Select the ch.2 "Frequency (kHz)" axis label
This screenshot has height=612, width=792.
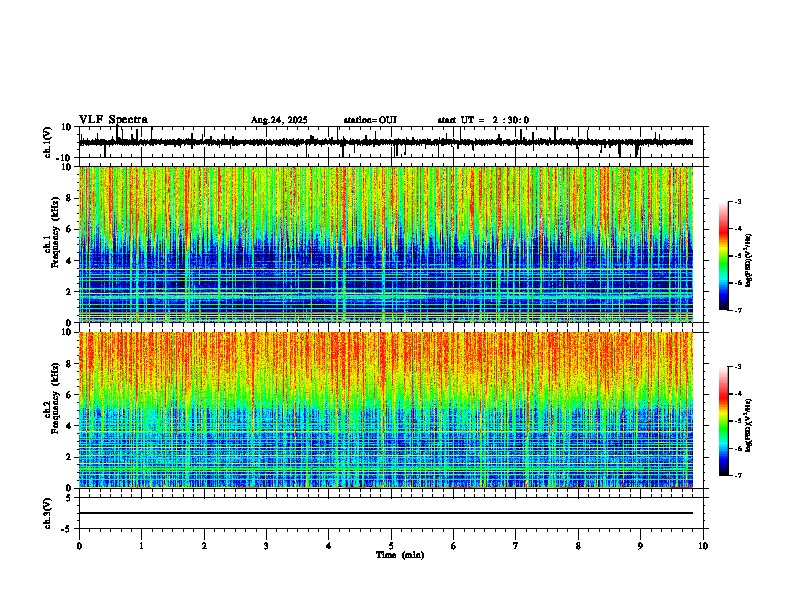[55, 398]
